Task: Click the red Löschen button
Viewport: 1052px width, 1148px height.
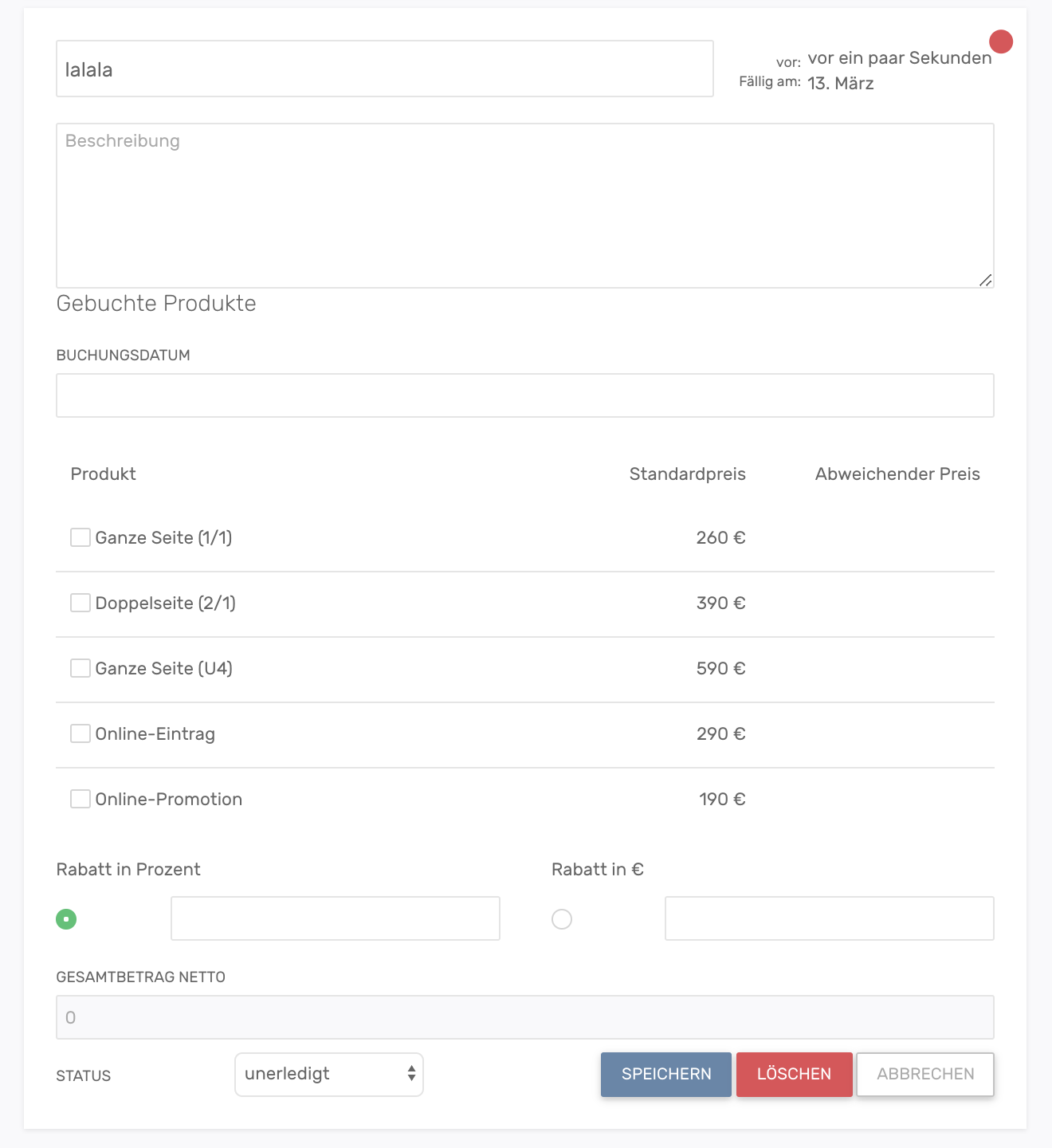Action: (794, 1074)
